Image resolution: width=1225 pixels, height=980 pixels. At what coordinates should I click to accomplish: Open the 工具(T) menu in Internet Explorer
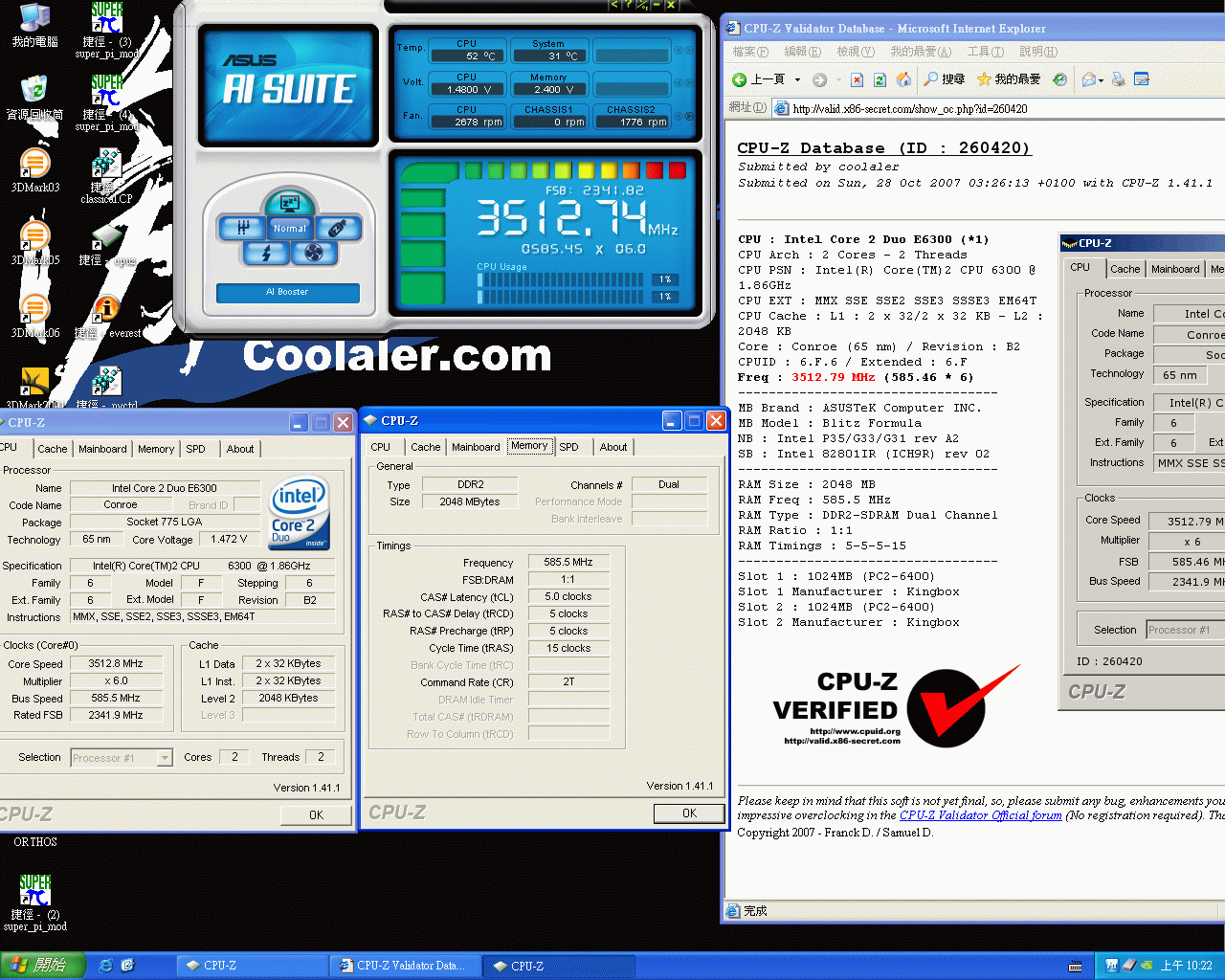[985, 52]
